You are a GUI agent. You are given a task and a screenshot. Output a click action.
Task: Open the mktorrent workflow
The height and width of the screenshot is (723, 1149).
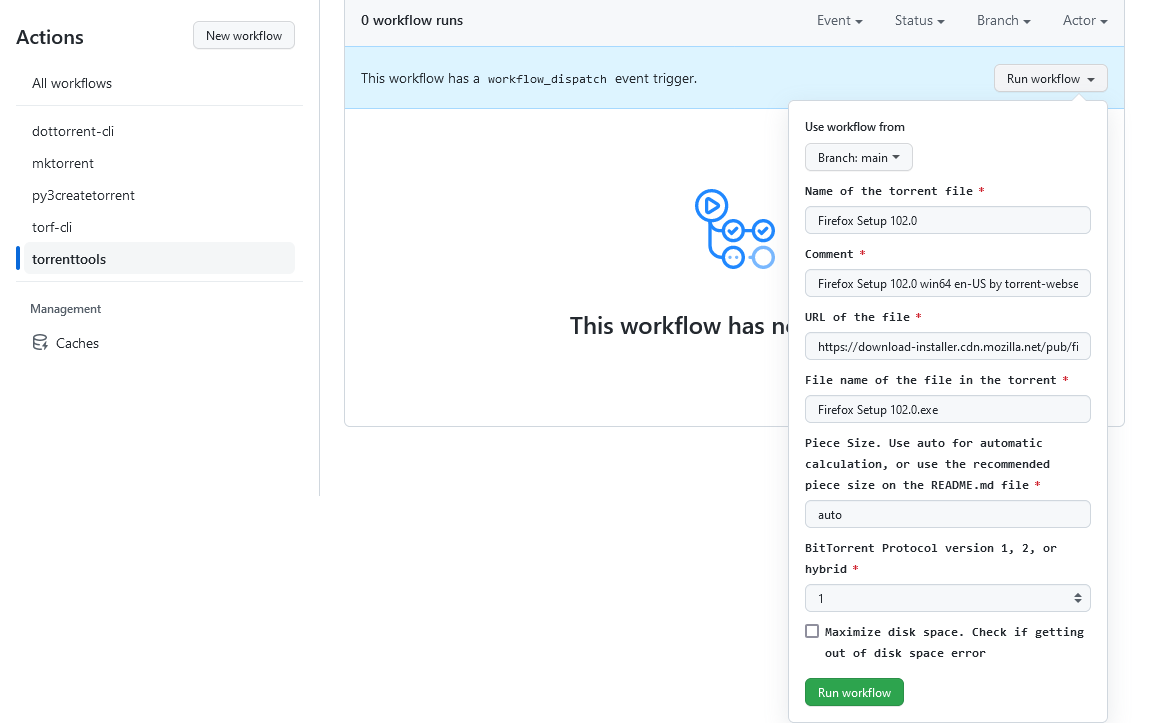(x=63, y=163)
